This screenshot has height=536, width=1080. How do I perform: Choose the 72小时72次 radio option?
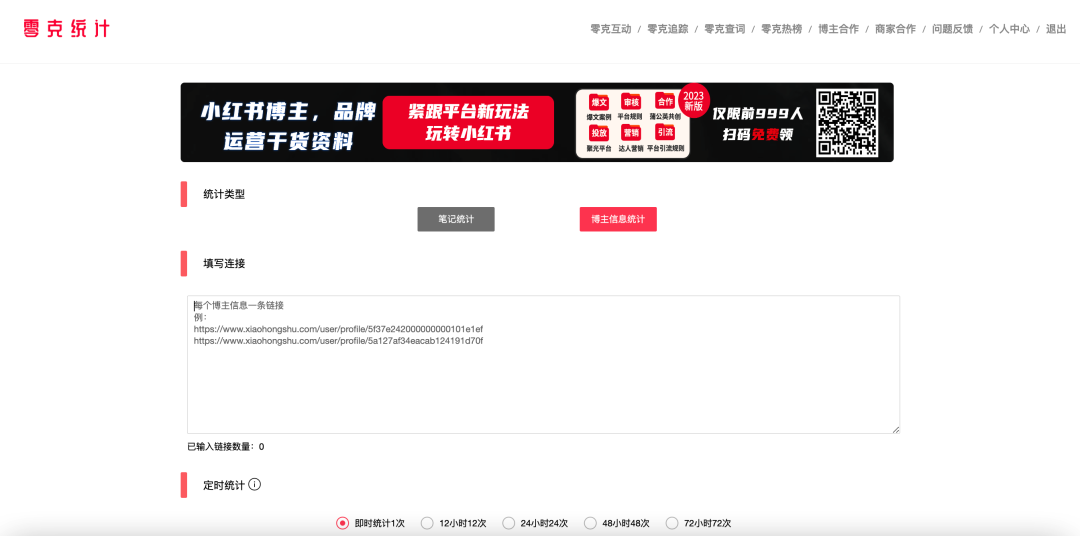pos(672,523)
